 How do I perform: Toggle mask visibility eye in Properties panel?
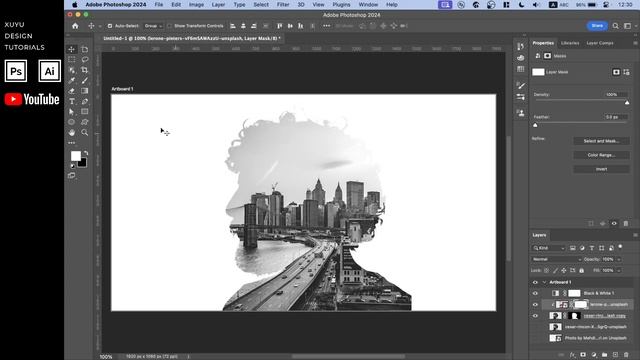(614, 224)
